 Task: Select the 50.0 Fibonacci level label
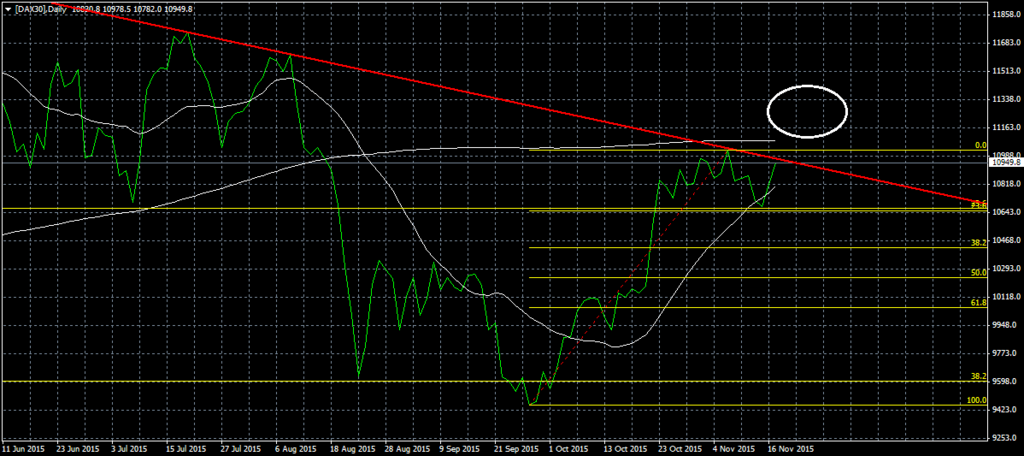[x=978, y=272]
